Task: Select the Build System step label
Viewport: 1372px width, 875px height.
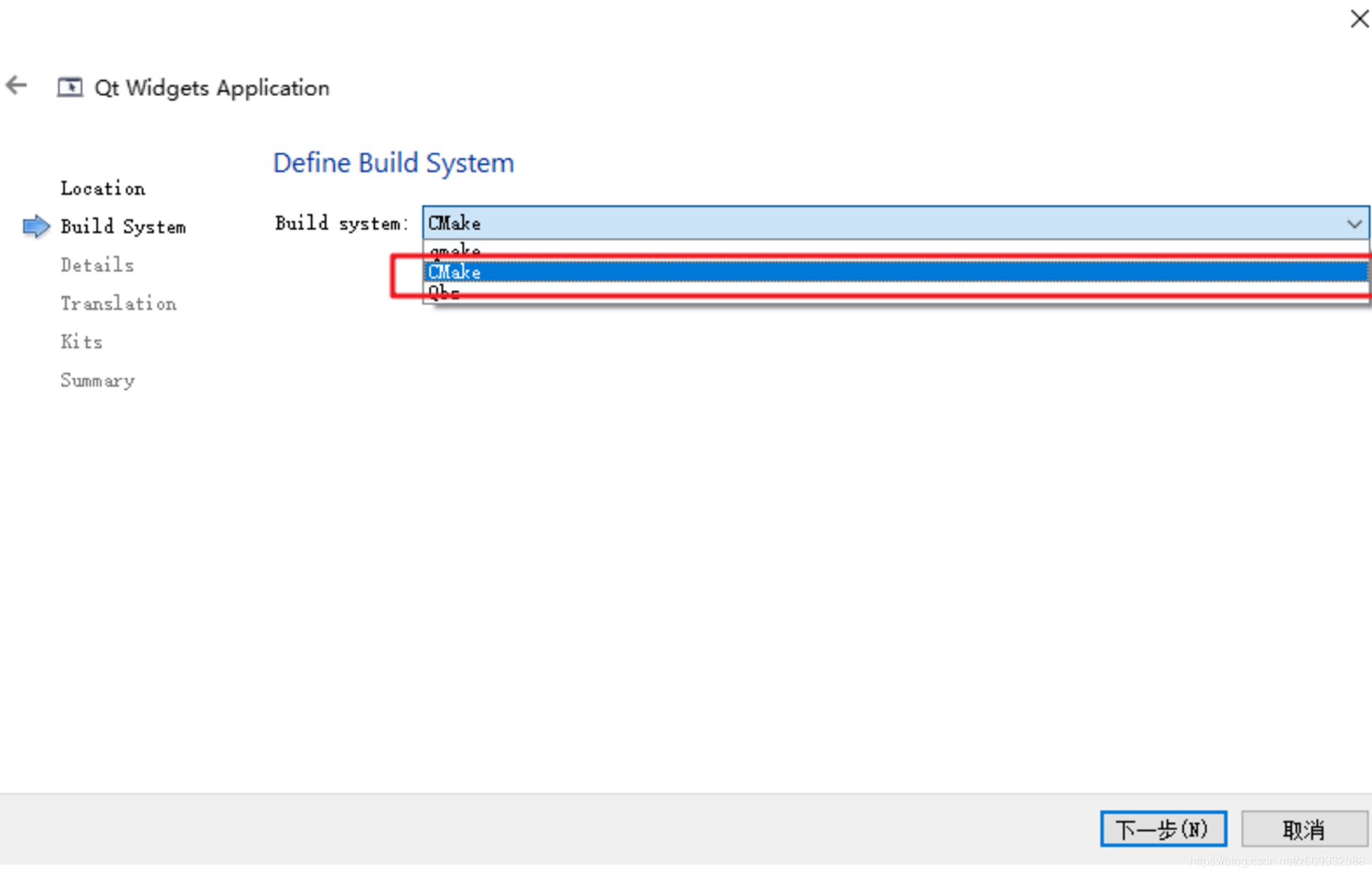Action: (x=123, y=226)
